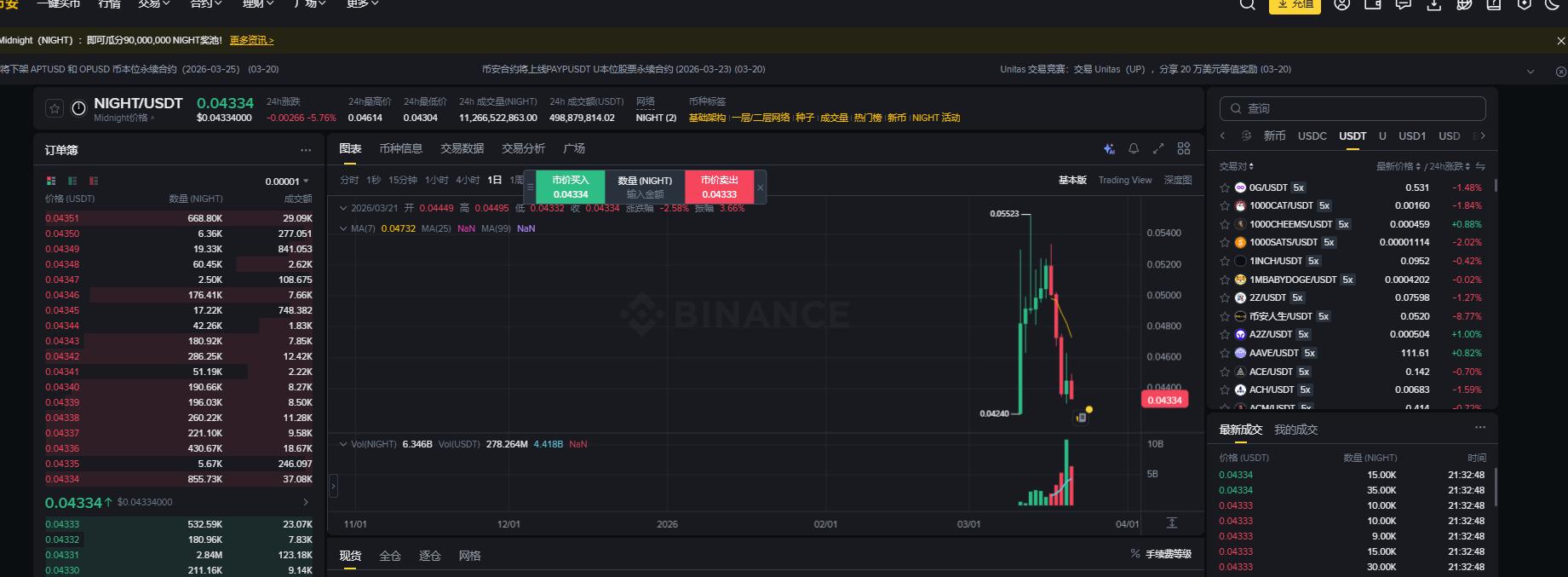The width and height of the screenshot is (1568, 577).
Task: Click market sell 0.04333 button
Action: tap(720, 188)
